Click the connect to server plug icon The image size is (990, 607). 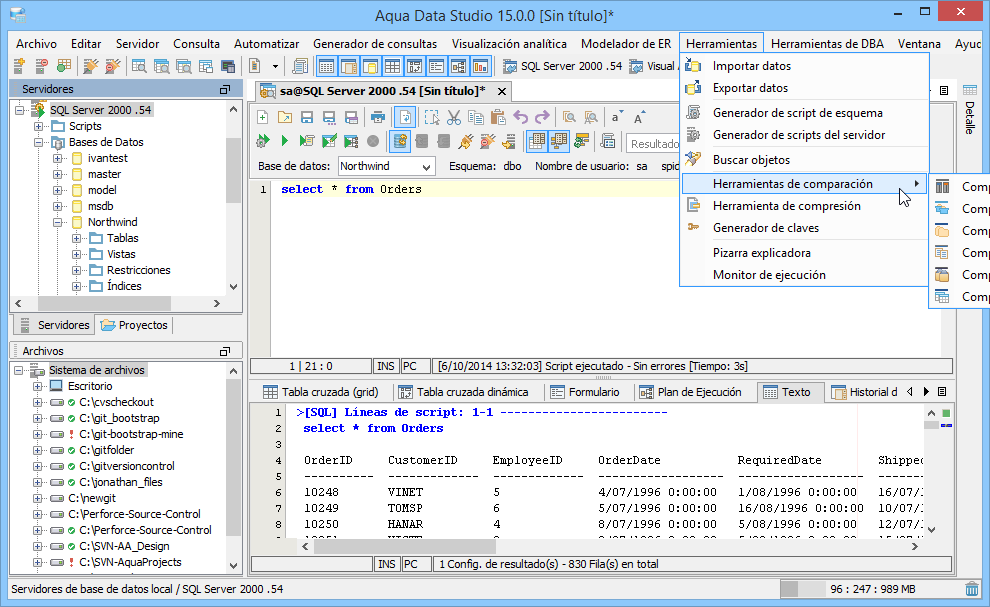tap(91, 66)
